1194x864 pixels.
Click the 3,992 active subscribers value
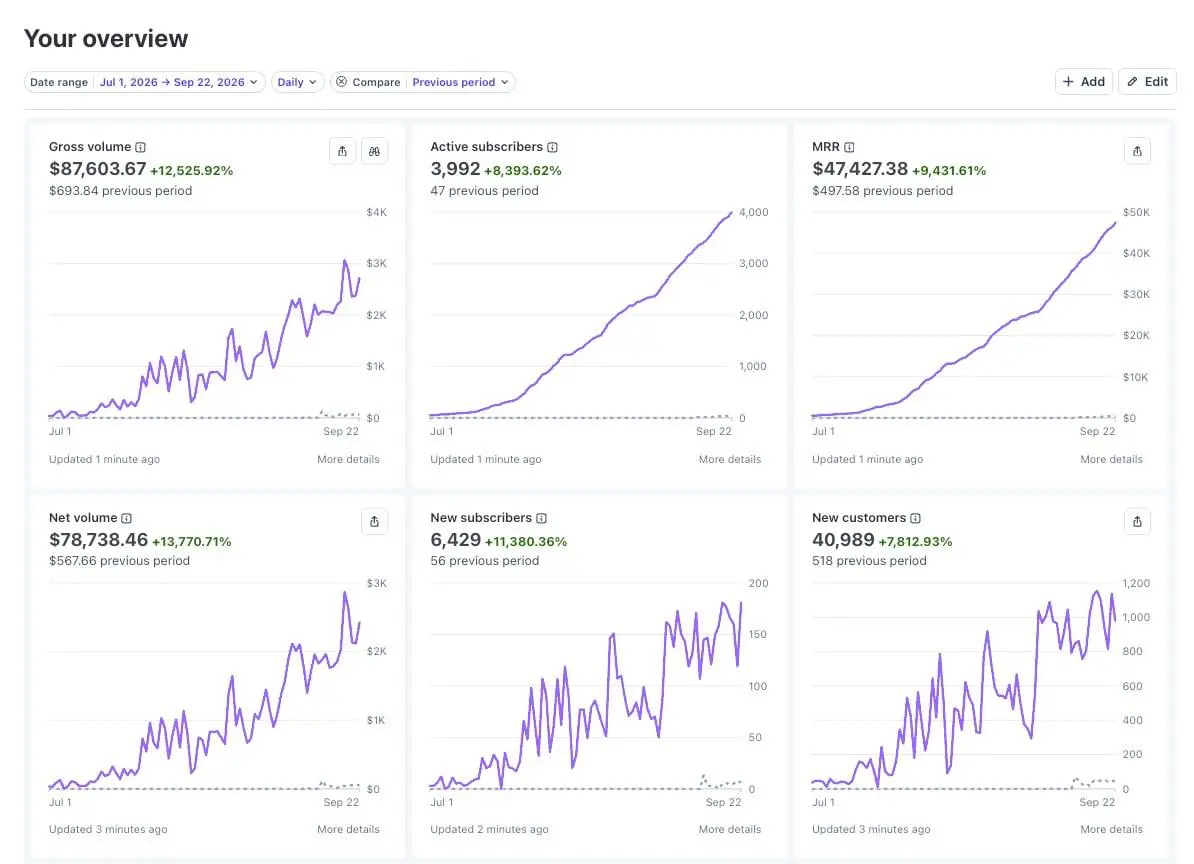click(455, 169)
